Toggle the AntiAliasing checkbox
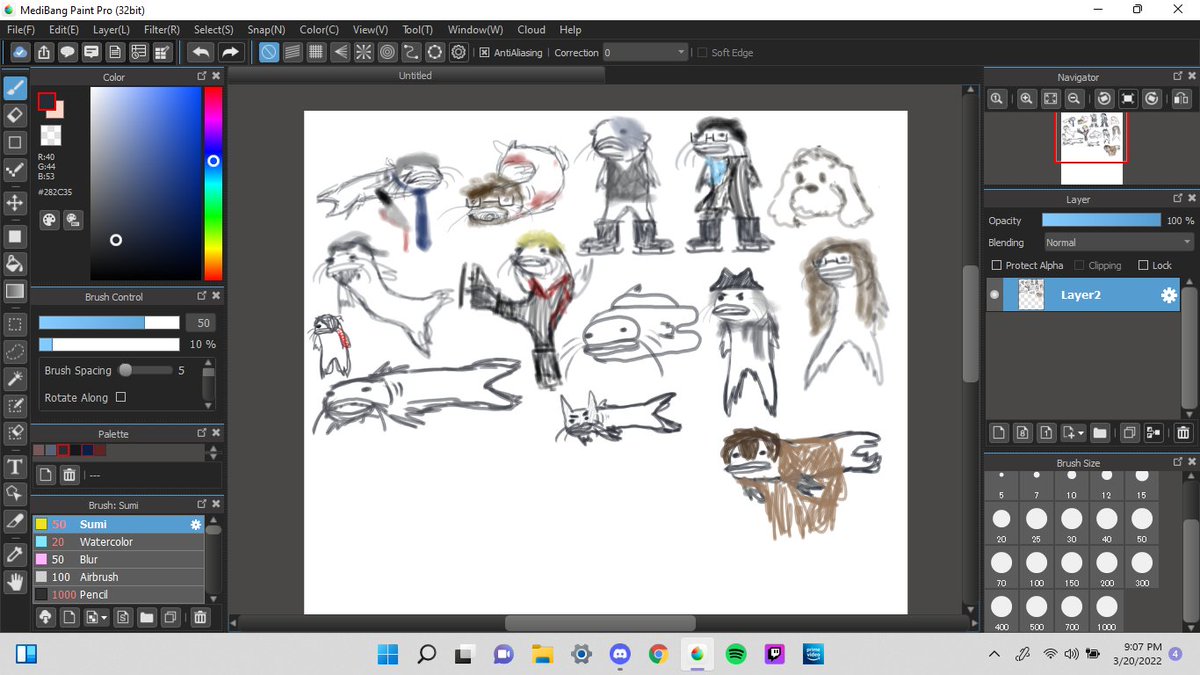Screen dimensions: 1200x675 tap(484, 52)
